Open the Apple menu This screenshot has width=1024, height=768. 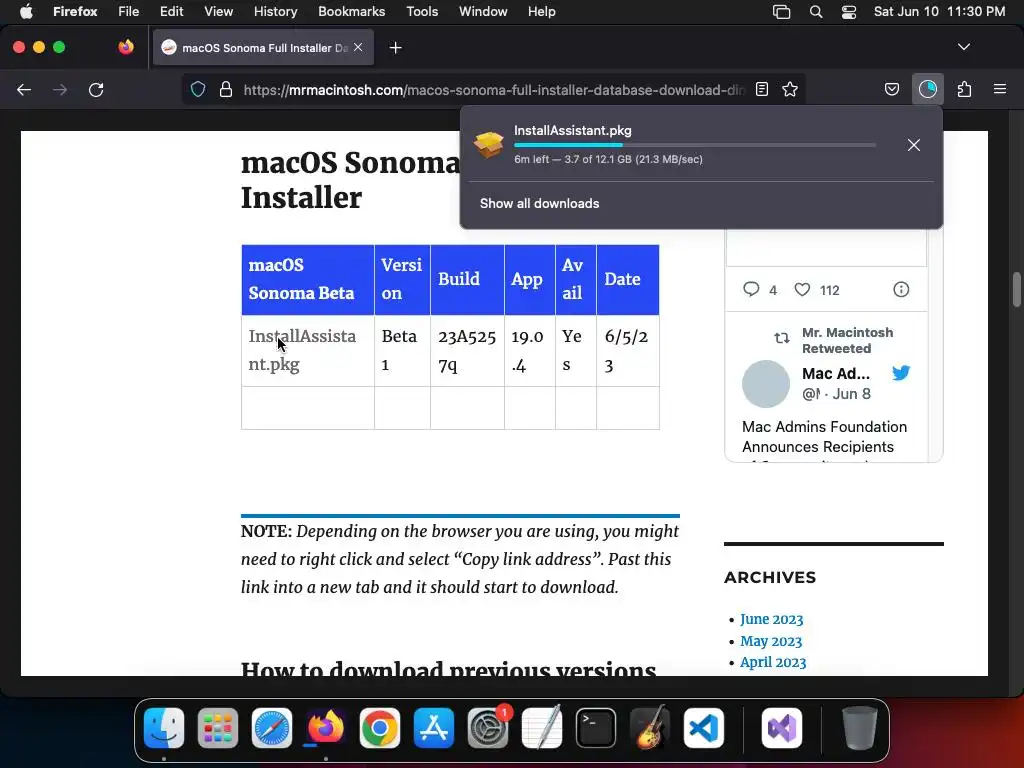click(26, 12)
